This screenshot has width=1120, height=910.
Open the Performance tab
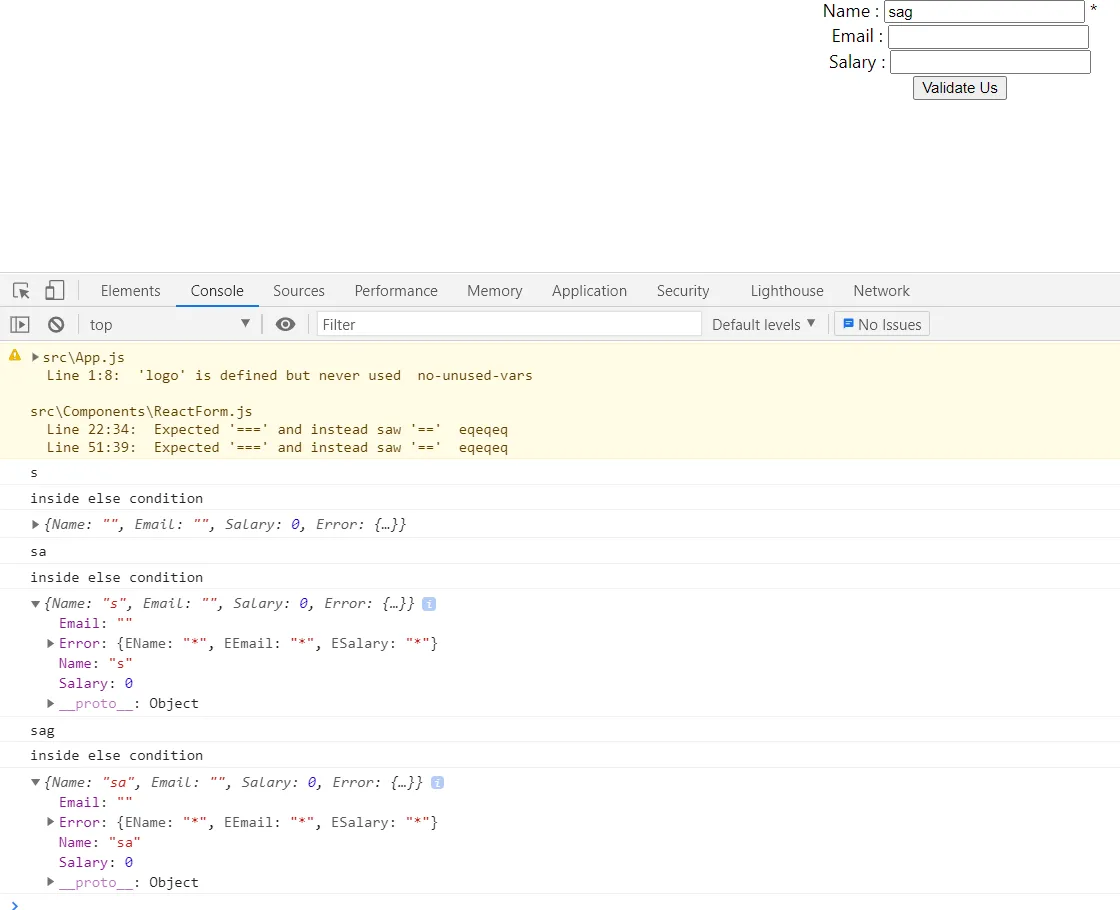pyautogui.click(x=396, y=291)
